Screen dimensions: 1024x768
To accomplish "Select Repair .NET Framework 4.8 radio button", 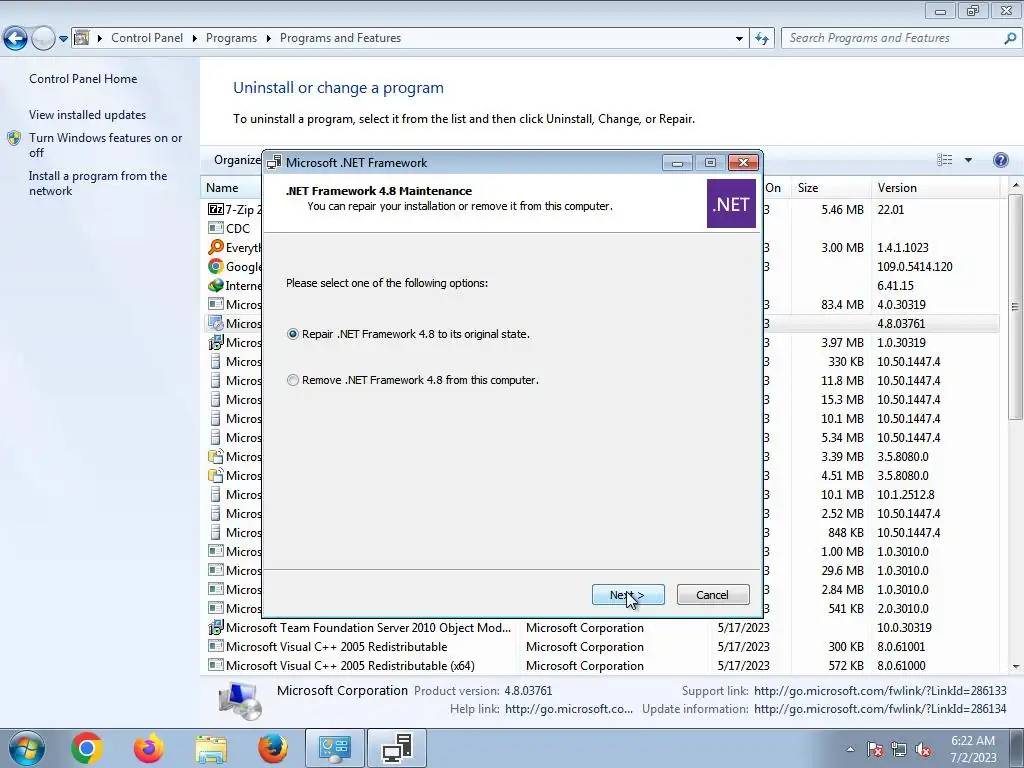I will click(293, 334).
